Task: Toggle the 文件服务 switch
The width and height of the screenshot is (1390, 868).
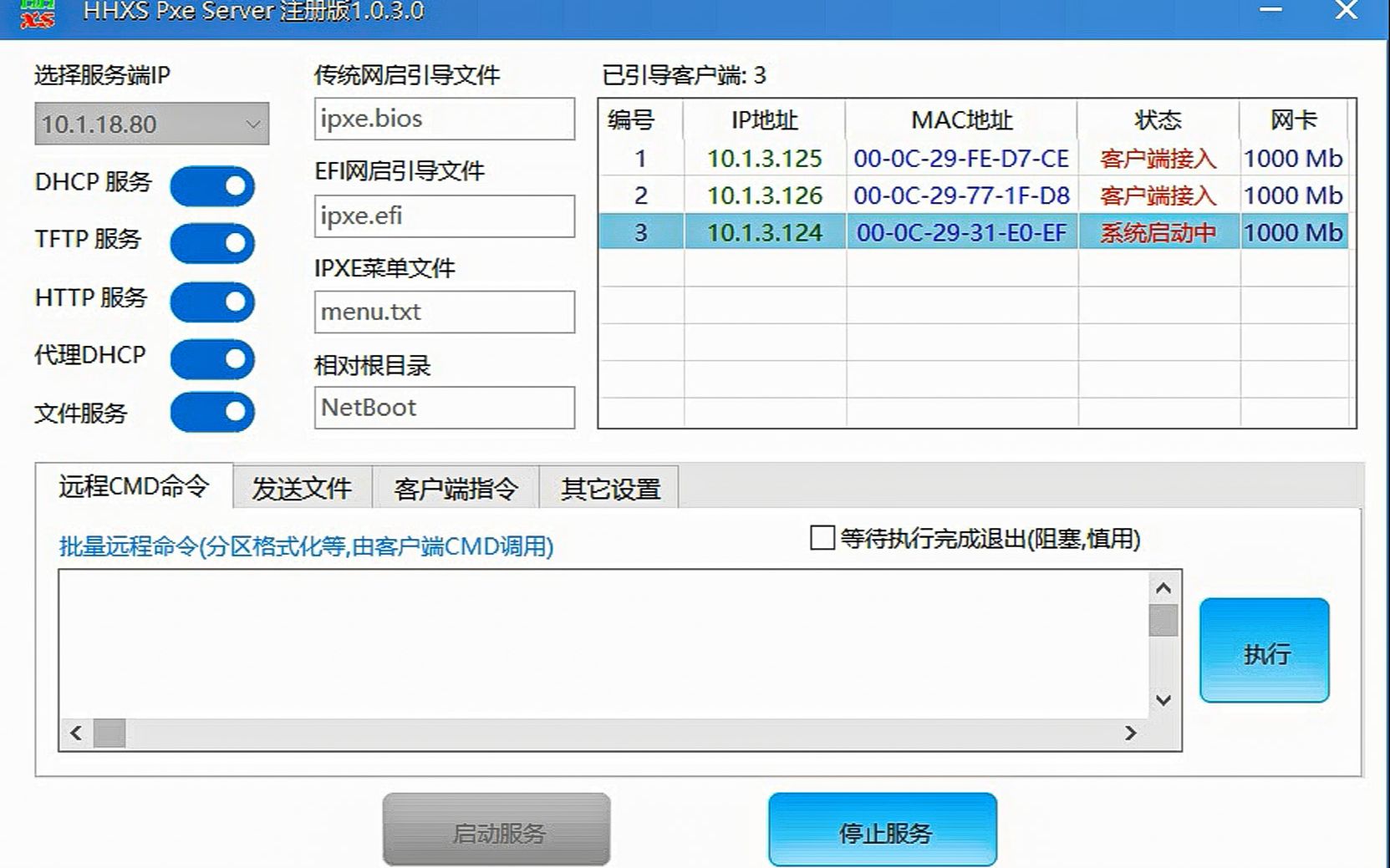Action: point(212,412)
